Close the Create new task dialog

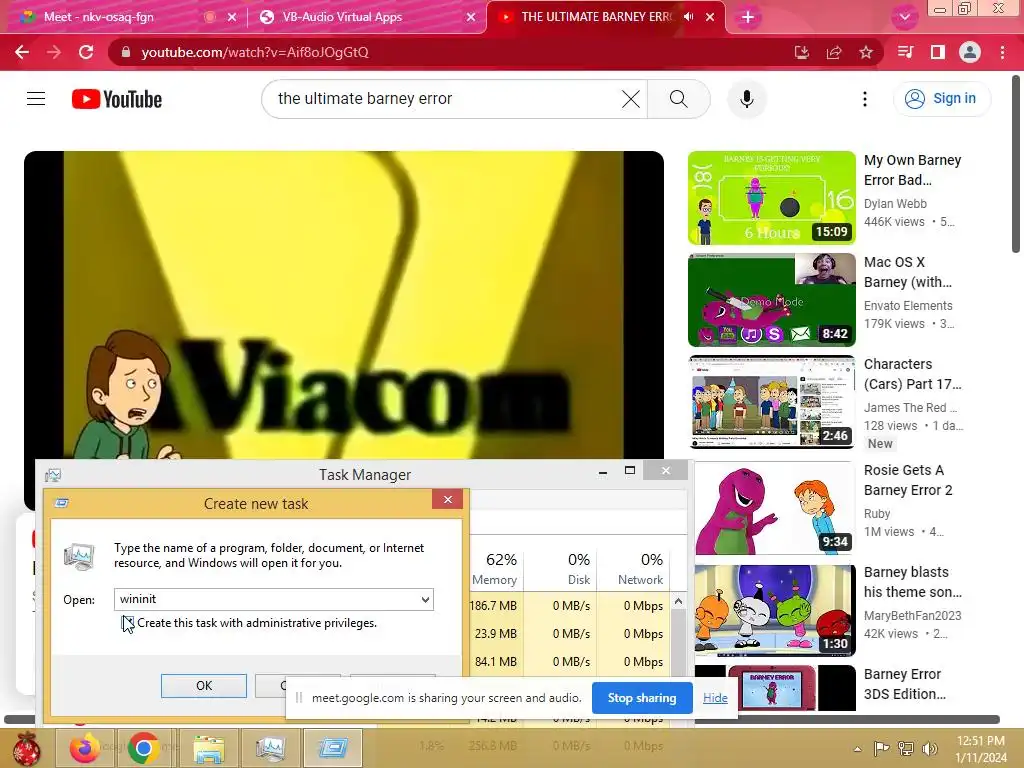pyautogui.click(x=447, y=500)
